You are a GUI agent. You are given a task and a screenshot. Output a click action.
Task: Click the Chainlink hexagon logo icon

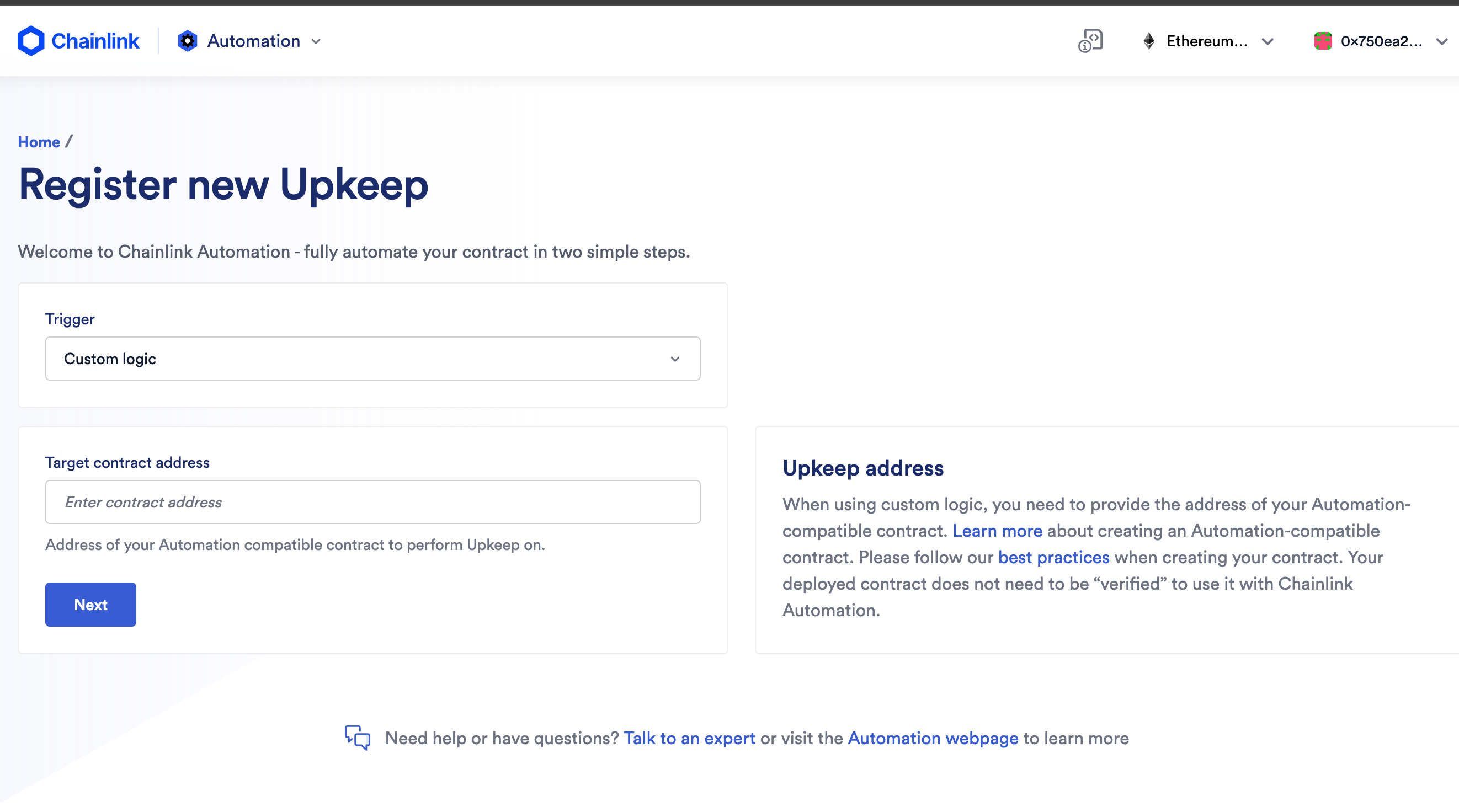pyautogui.click(x=30, y=41)
